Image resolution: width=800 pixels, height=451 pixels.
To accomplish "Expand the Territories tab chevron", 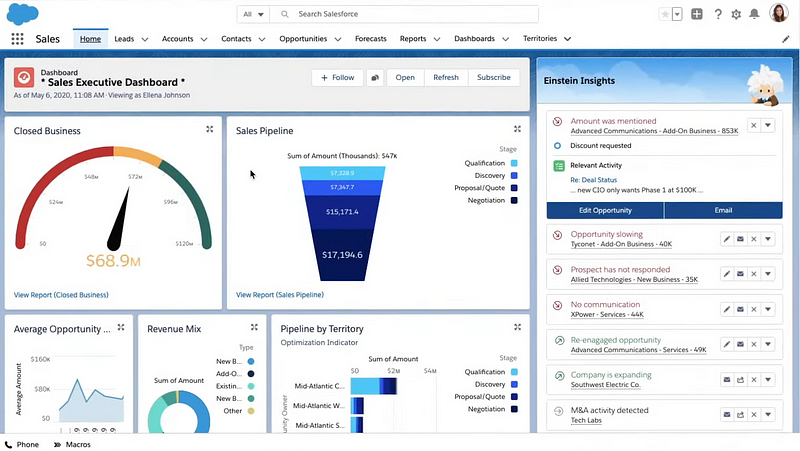I will pyautogui.click(x=567, y=39).
